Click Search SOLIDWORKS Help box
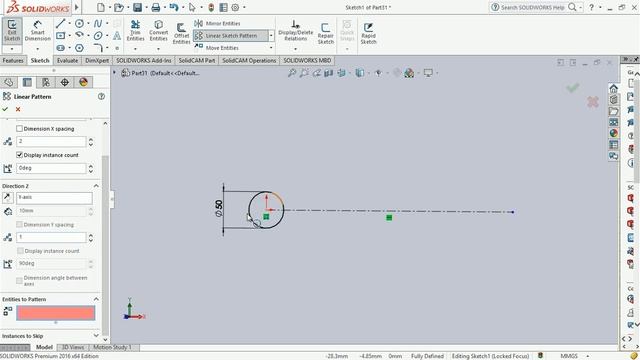The height and width of the screenshot is (360, 640). [x=533, y=7]
